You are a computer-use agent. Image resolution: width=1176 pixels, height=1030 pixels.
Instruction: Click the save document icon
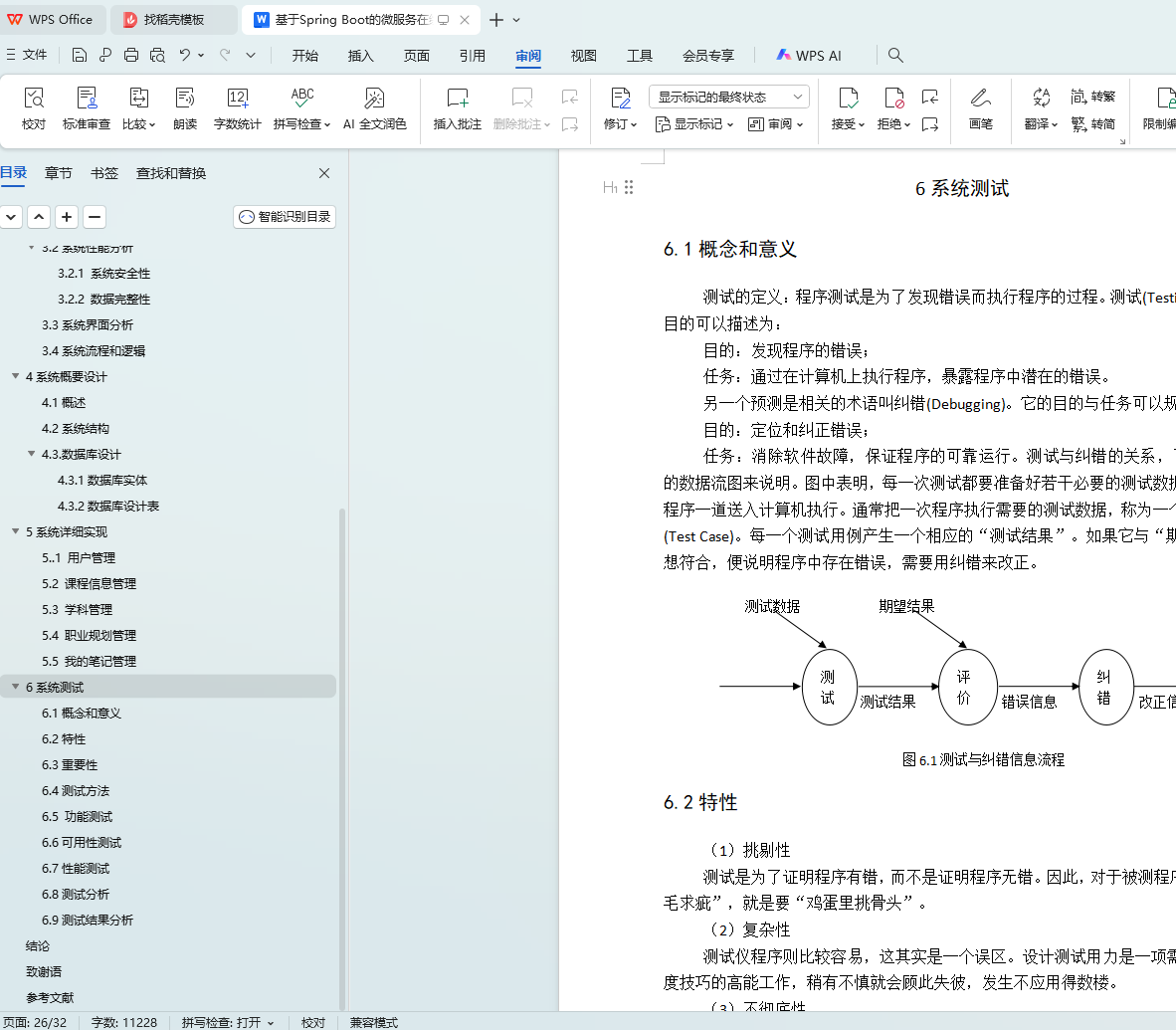pos(80,55)
